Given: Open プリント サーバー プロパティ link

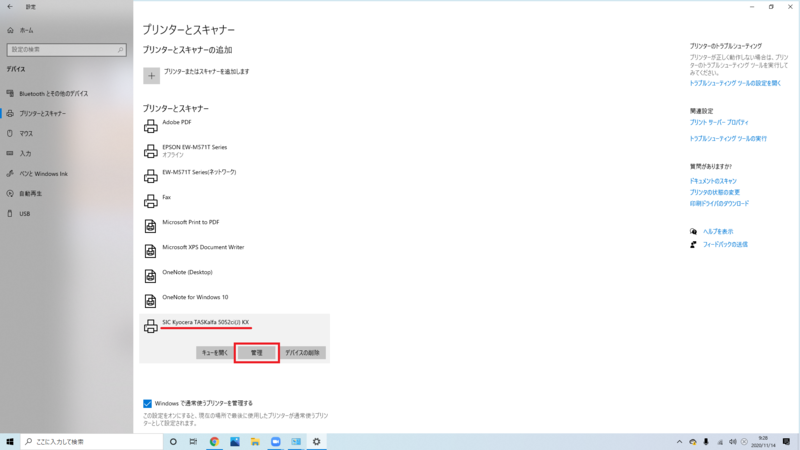Looking at the screenshot, I should 719,122.
